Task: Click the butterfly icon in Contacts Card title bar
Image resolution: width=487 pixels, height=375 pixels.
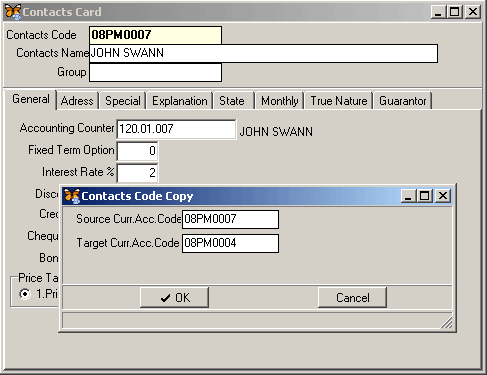Action: tap(13, 12)
